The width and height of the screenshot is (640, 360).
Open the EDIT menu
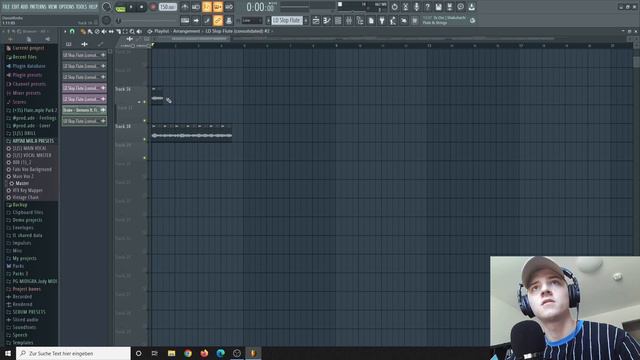(x=16, y=7)
